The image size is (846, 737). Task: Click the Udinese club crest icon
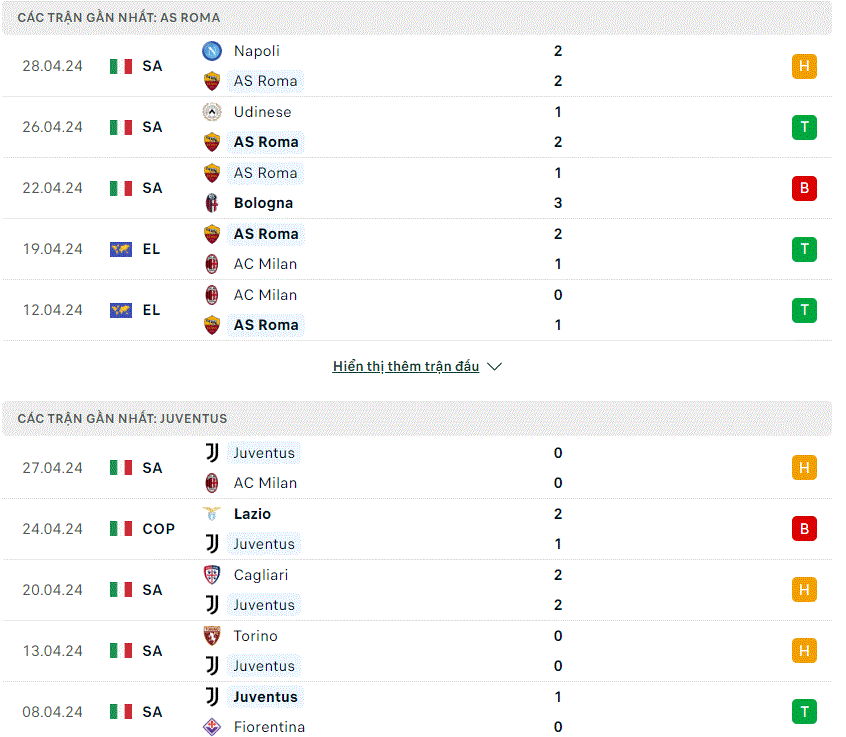[212, 112]
